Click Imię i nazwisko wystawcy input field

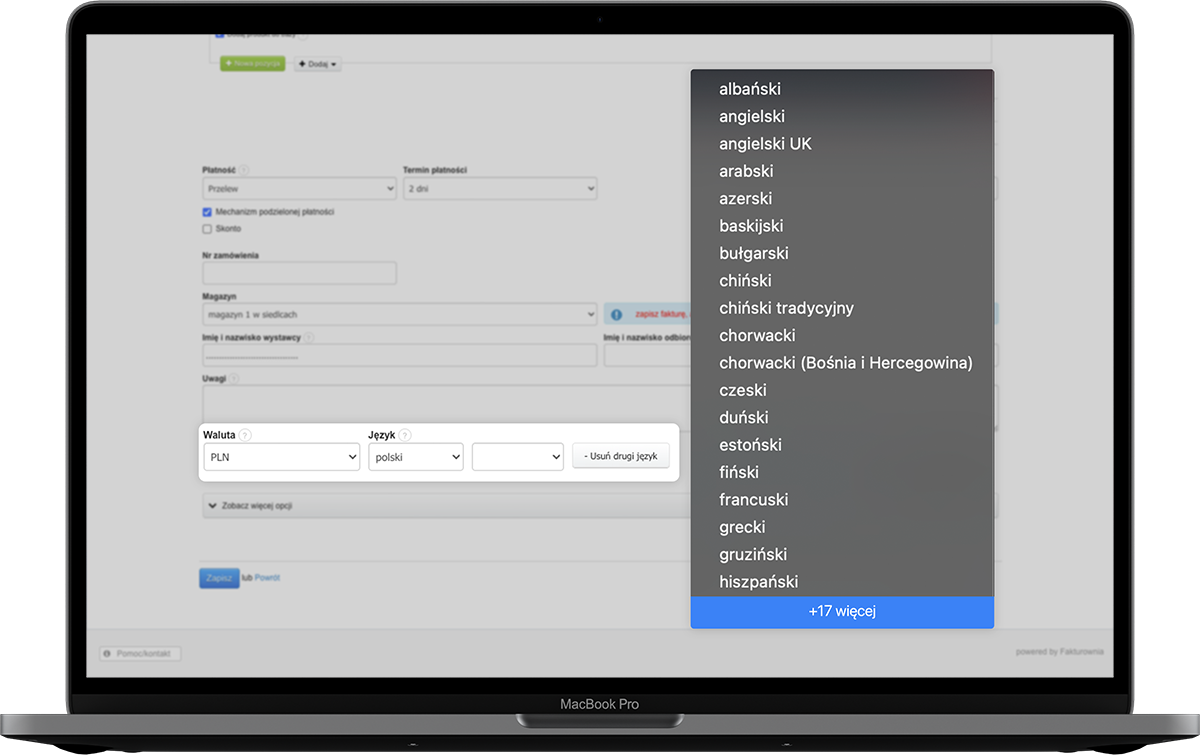pos(400,356)
